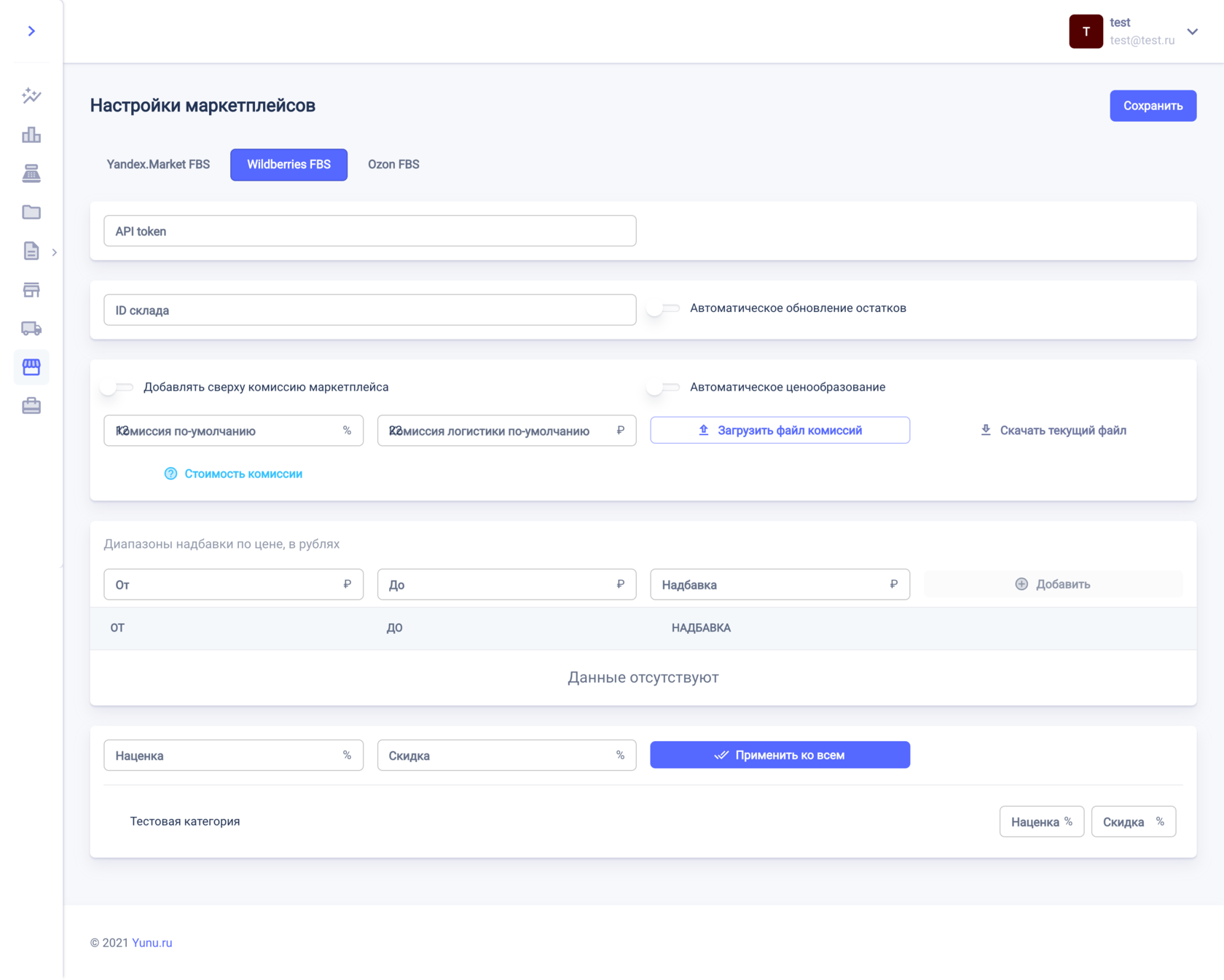Switch to the Ozon FBS tab
This screenshot has width=1224, height=980.
393,165
